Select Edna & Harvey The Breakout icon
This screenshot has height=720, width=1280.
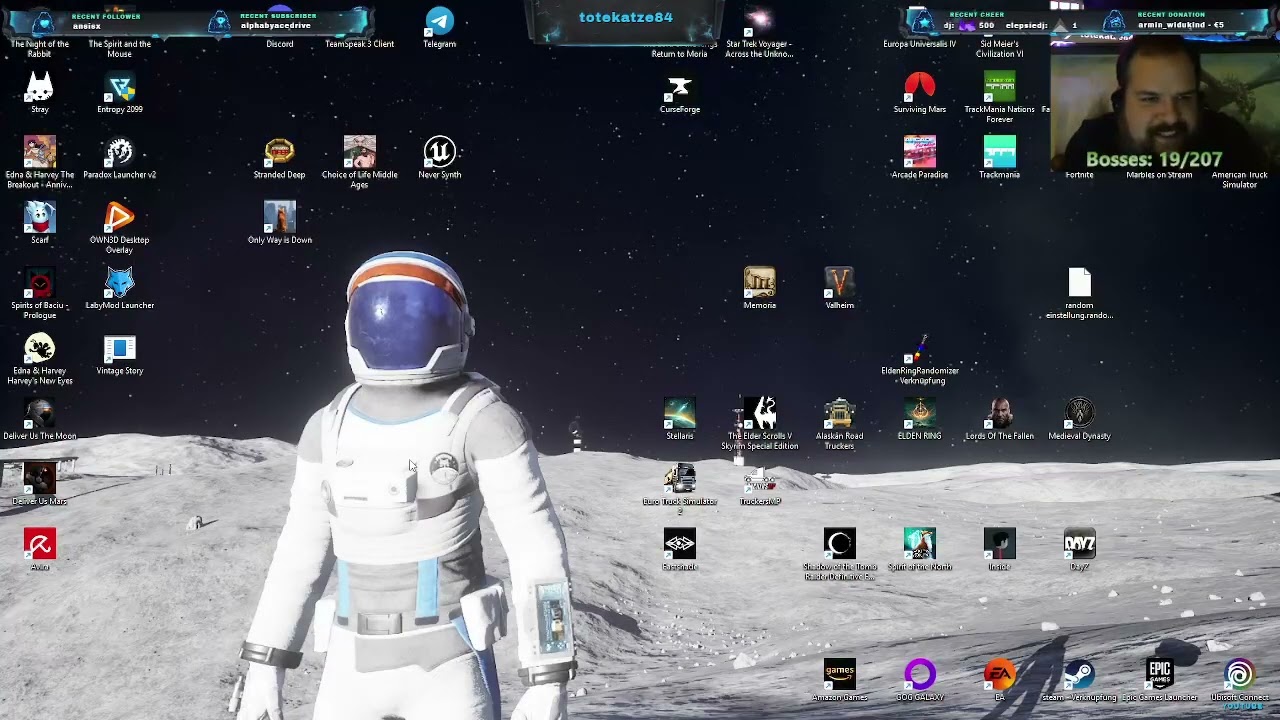click(40, 152)
